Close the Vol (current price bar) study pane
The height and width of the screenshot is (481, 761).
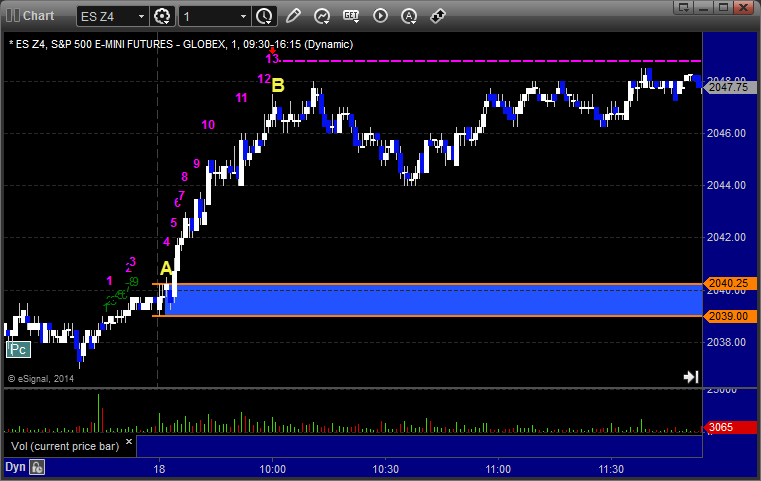click(129, 442)
